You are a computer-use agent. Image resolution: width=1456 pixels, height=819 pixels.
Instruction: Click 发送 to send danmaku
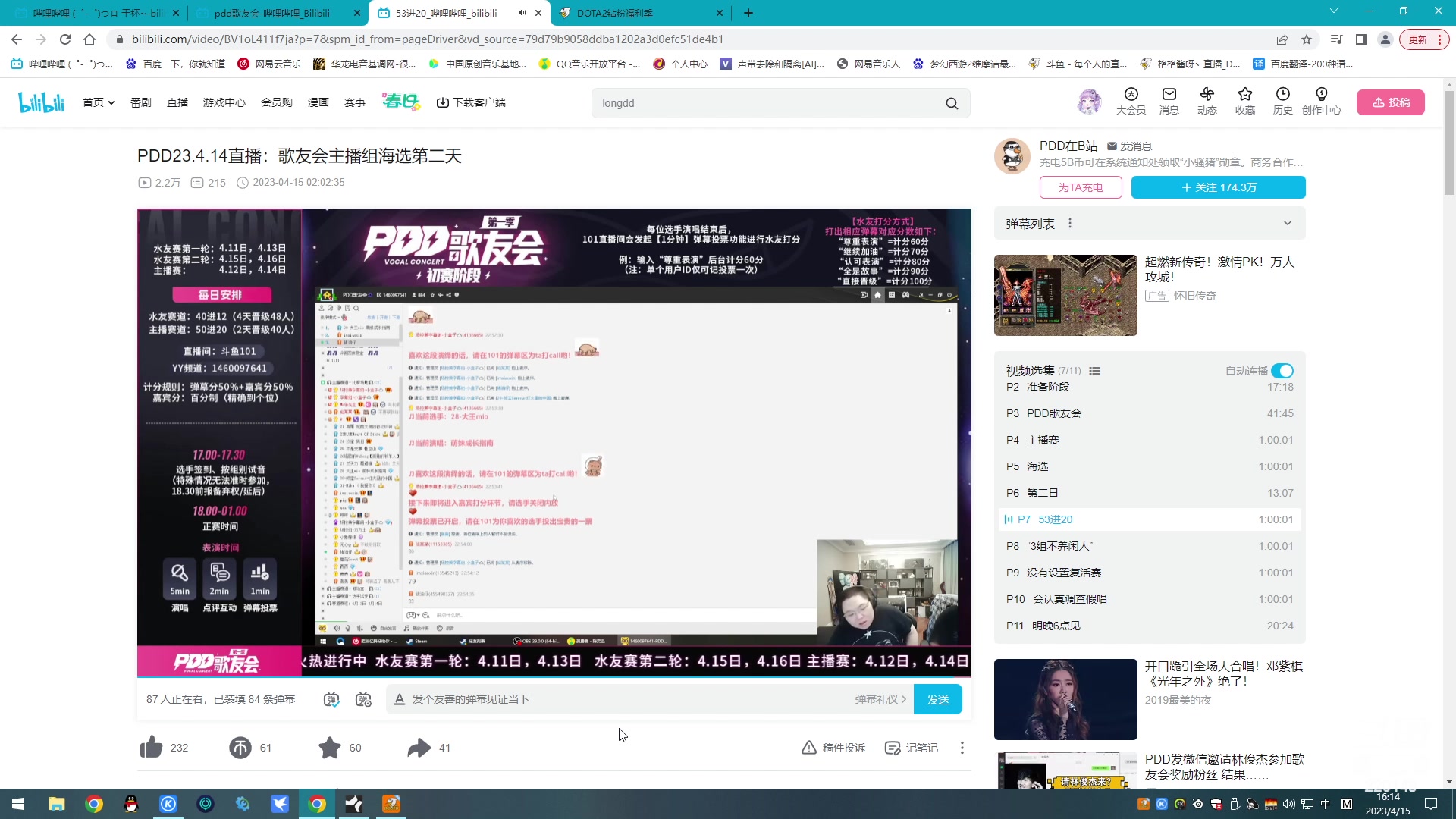[x=938, y=699]
